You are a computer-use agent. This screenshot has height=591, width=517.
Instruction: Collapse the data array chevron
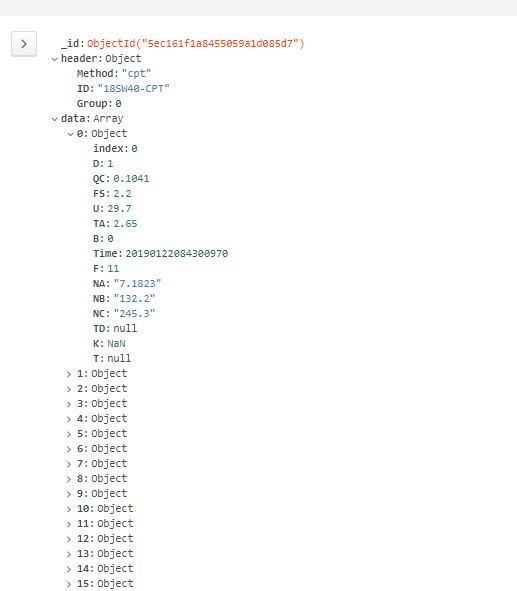(x=55, y=119)
